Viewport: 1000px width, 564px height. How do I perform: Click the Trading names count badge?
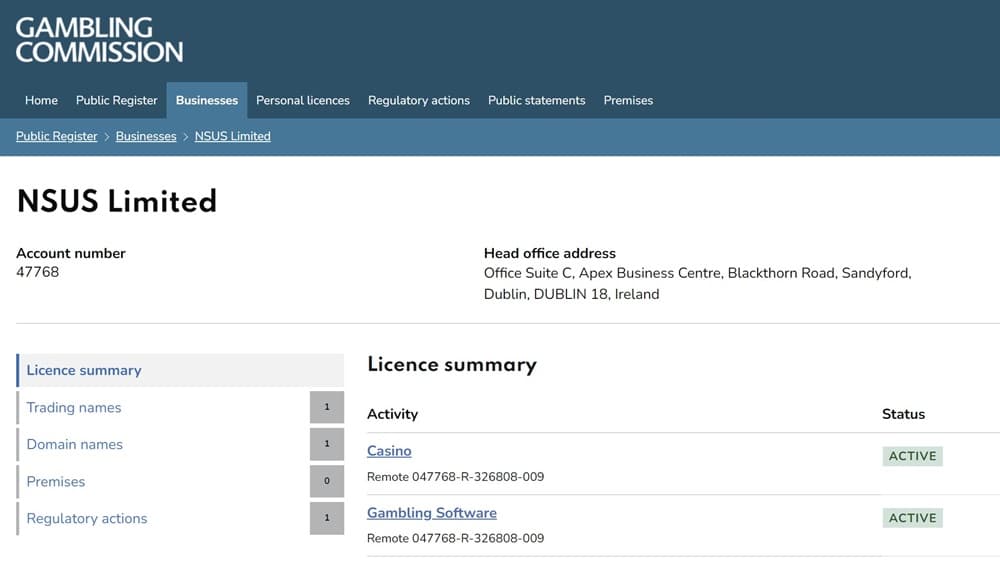tap(327, 407)
